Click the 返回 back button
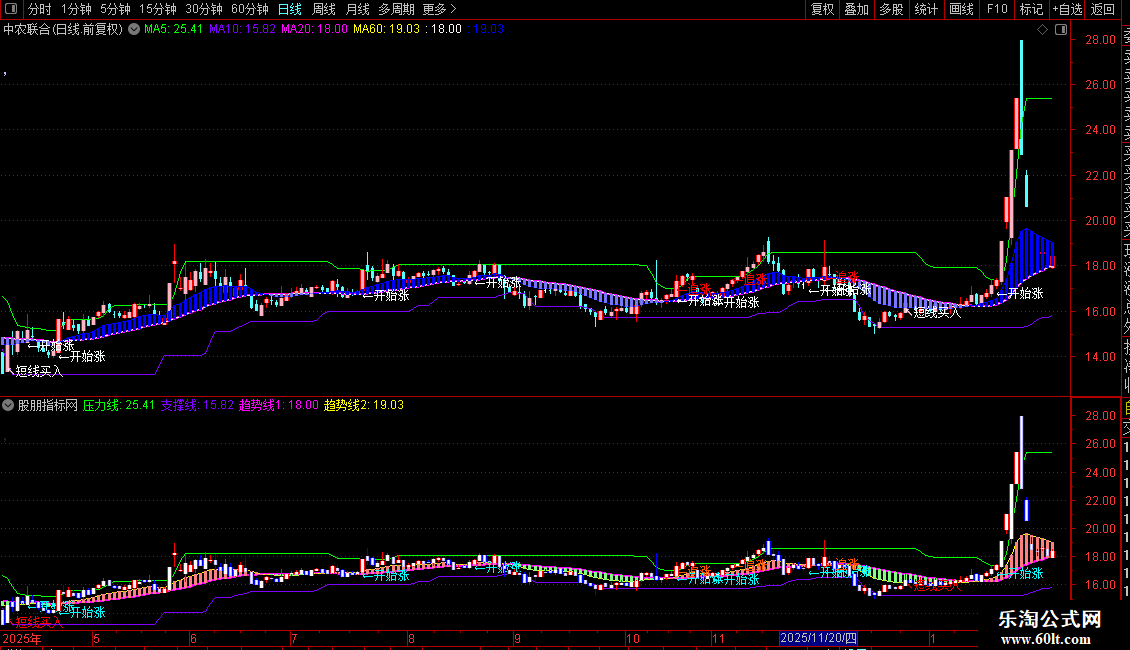The image size is (1130, 650). 1102,9
